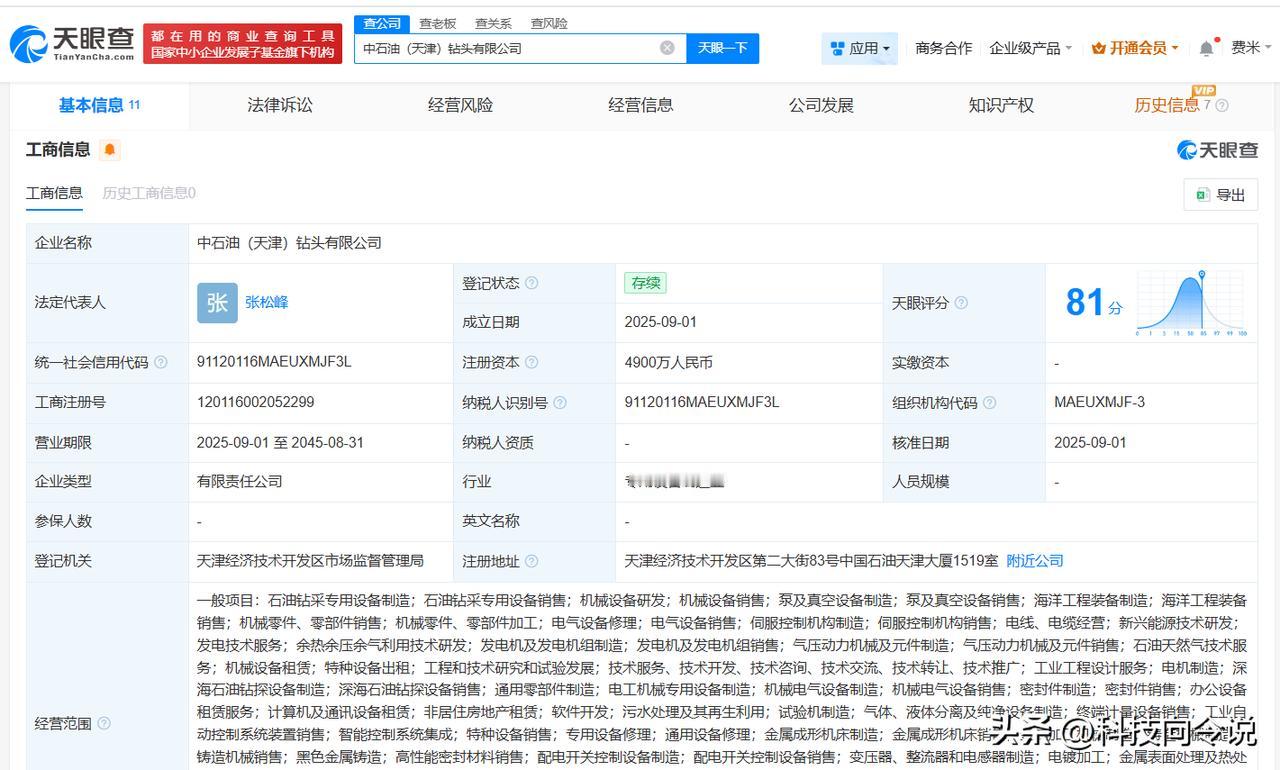Click the help icon beside 历史信息 tab
Screen dimensions: 1280x770
(1221, 105)
